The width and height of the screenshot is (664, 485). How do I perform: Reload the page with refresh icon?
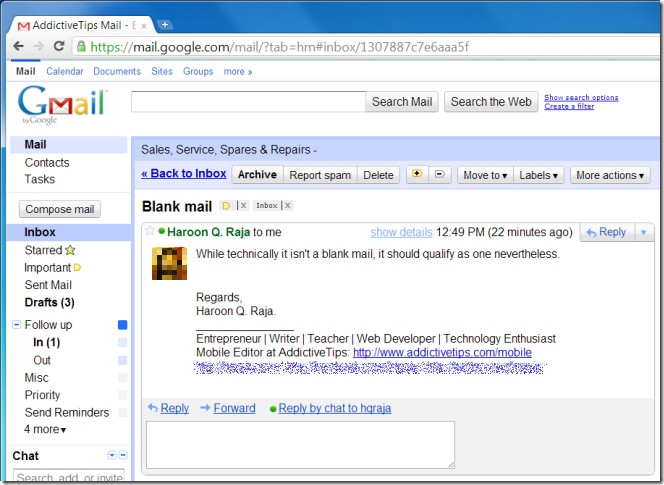tap(59, 46)
